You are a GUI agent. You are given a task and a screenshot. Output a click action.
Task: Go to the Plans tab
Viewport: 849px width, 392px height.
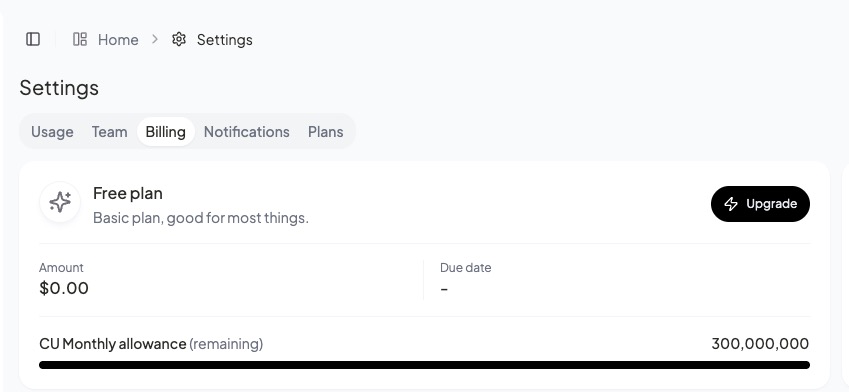pos(325,132)
